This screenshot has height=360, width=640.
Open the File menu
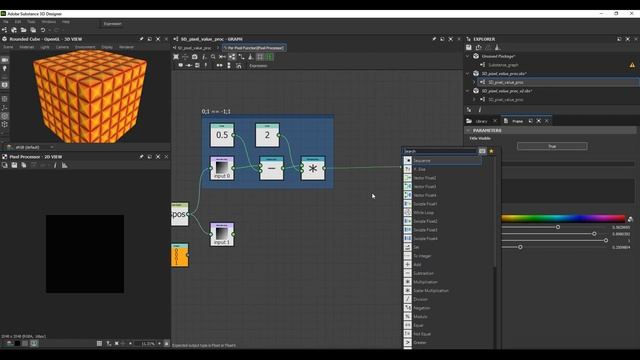(x=6, y=22)
